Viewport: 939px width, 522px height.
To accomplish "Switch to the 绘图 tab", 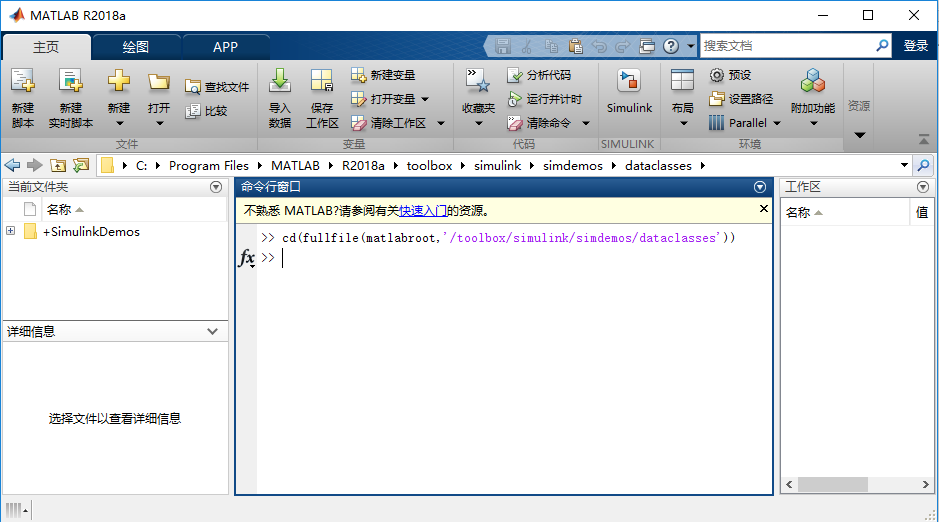I will coord(135,47).
